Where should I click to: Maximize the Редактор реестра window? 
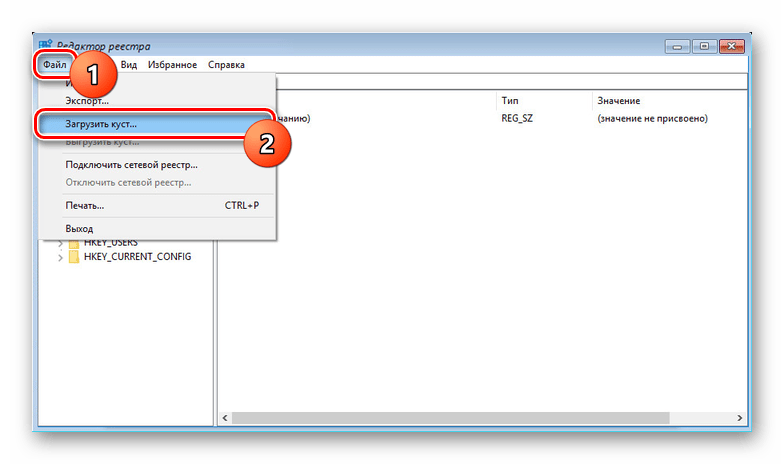pyautogui.click(x=704, y=46)
